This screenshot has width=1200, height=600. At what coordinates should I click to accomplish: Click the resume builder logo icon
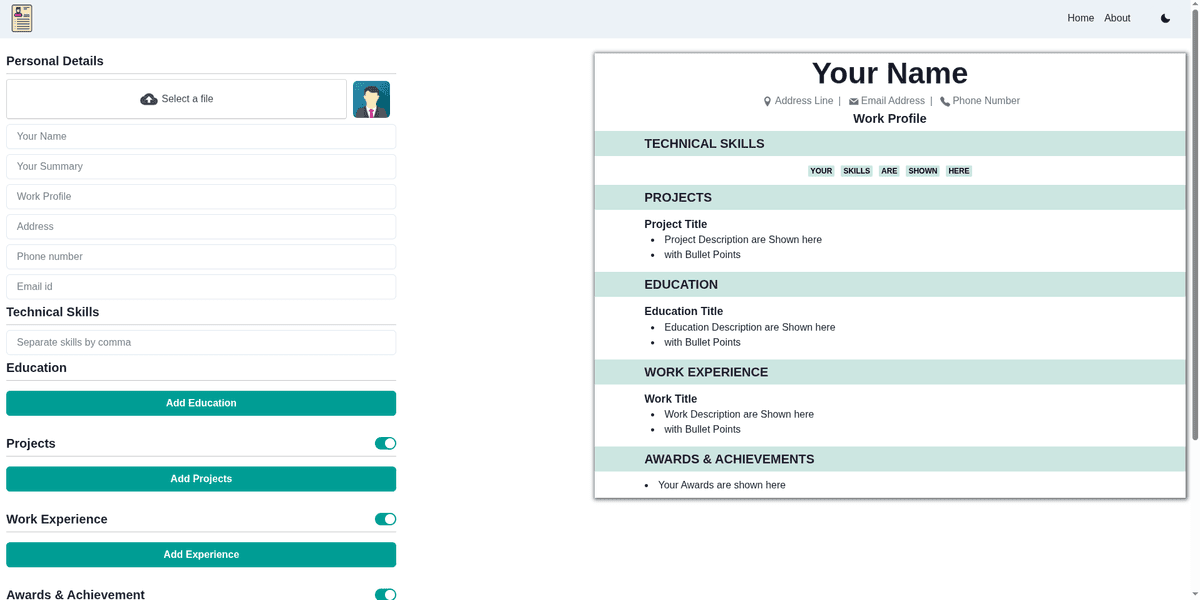point(21,18)
